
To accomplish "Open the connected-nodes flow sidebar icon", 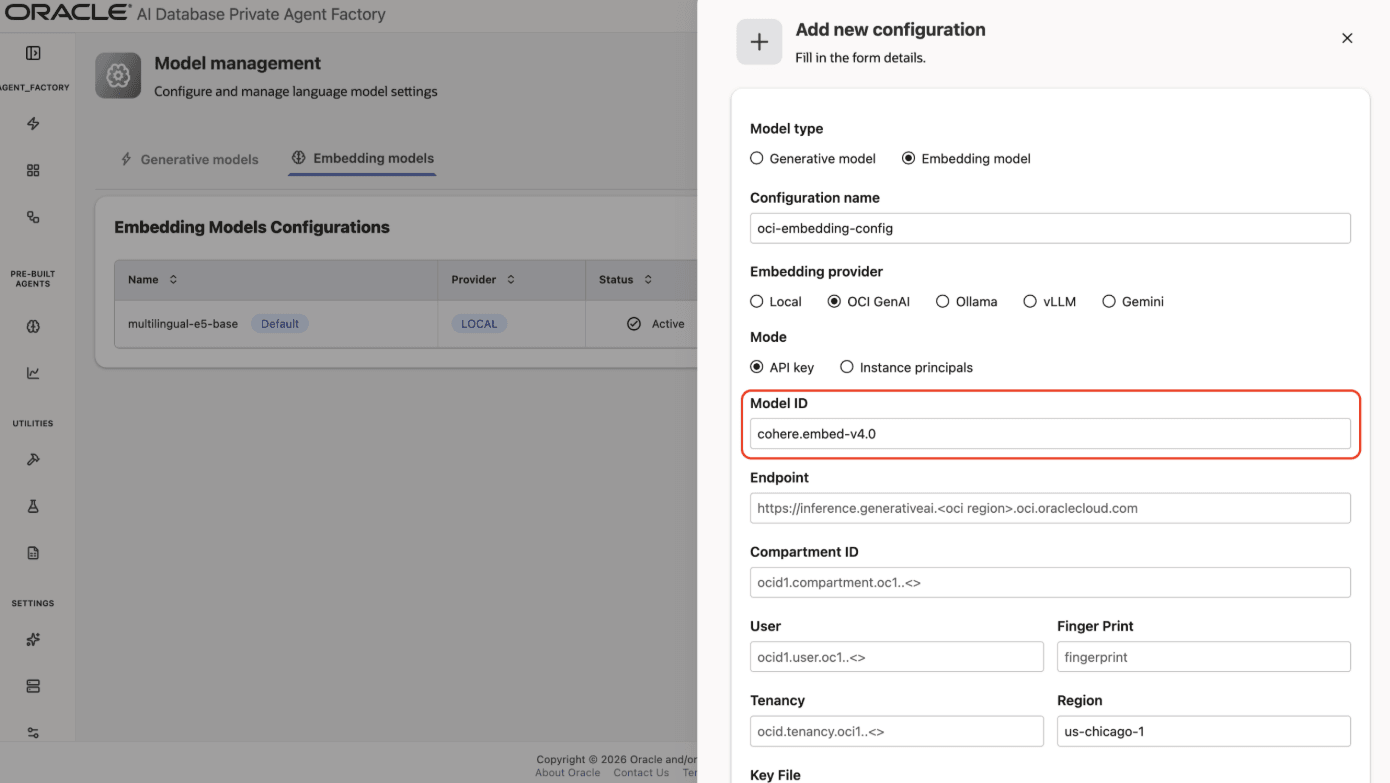I will point(33,217).
